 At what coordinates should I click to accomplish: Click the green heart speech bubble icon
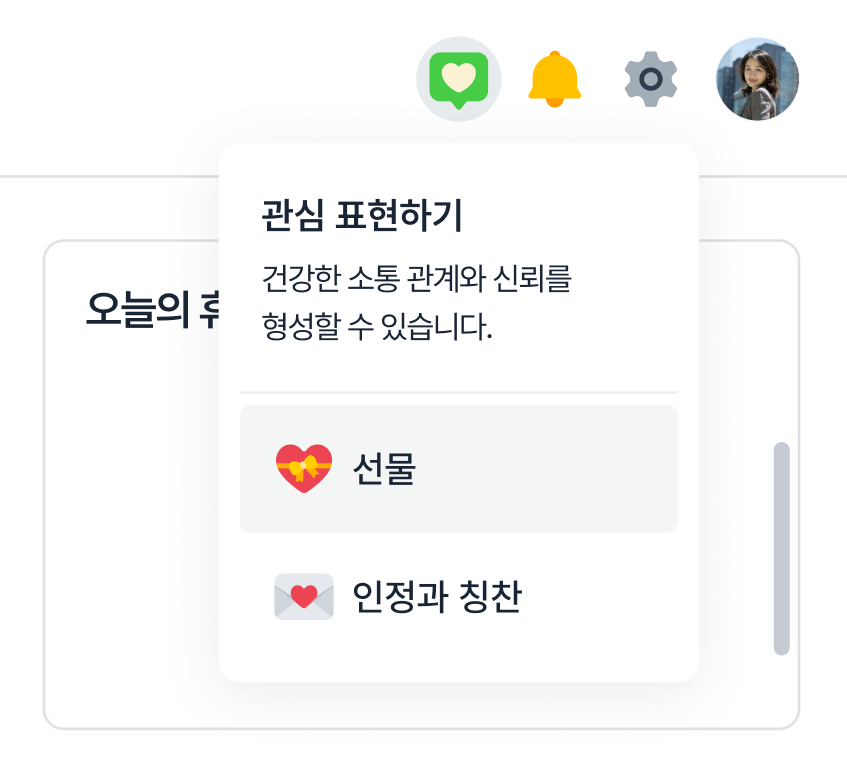click(458, 79)
